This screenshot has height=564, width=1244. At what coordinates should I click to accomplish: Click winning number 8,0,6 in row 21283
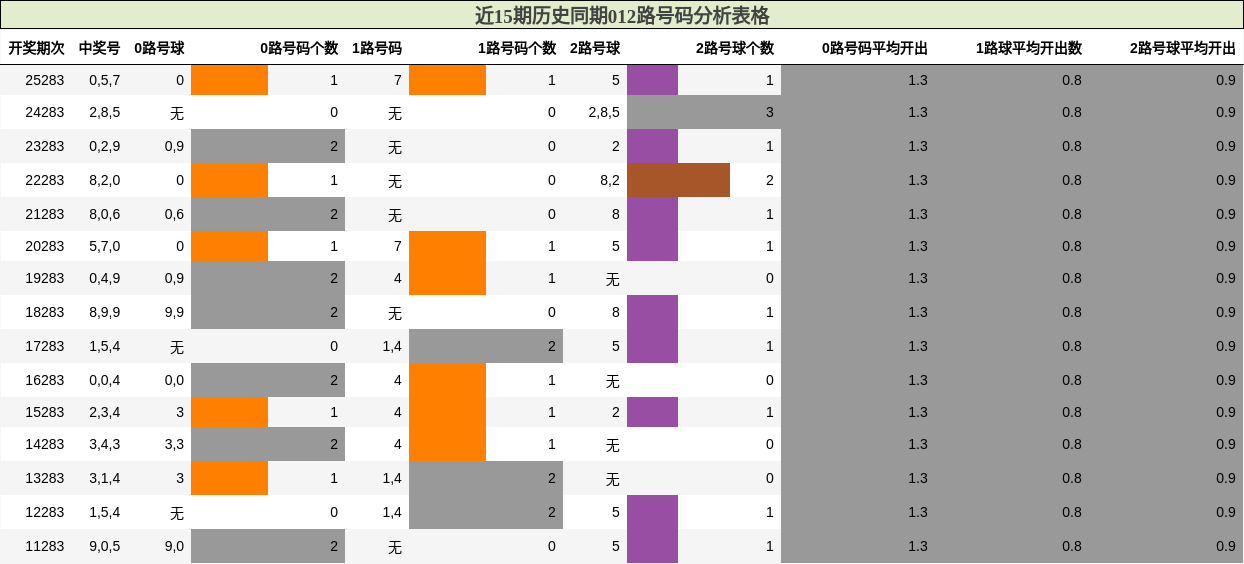[105, 214]
